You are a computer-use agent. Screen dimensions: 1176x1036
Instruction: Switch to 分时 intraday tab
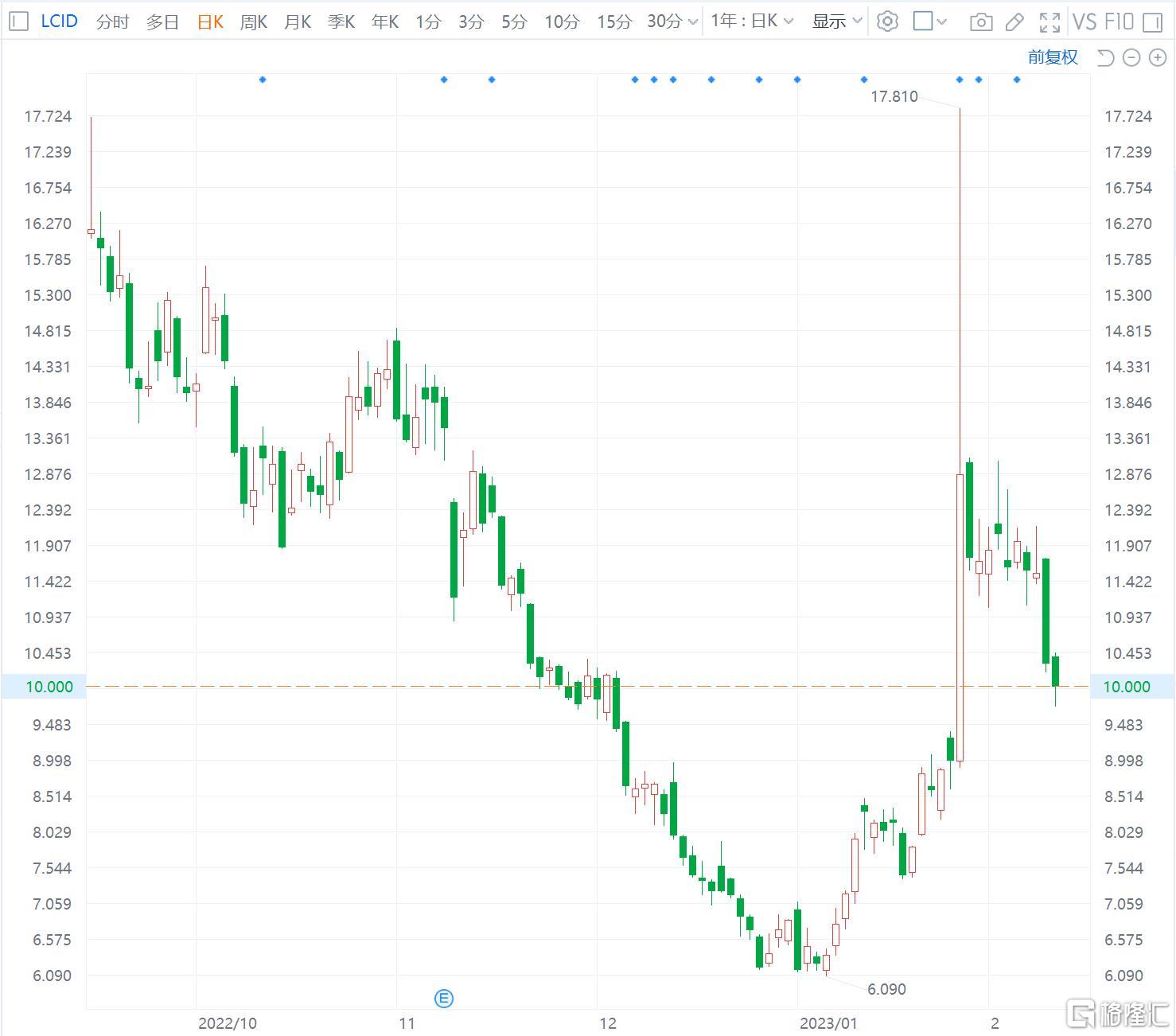click(112, 21)
